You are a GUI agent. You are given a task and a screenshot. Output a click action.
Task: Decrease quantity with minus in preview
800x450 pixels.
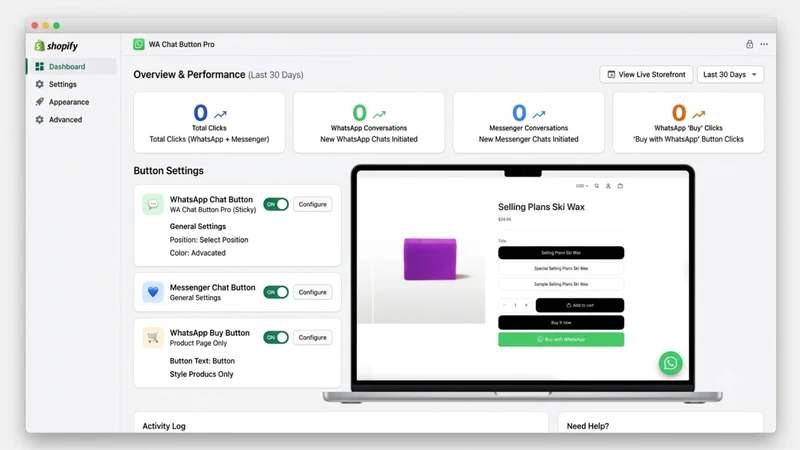click(x=504, y=305)
